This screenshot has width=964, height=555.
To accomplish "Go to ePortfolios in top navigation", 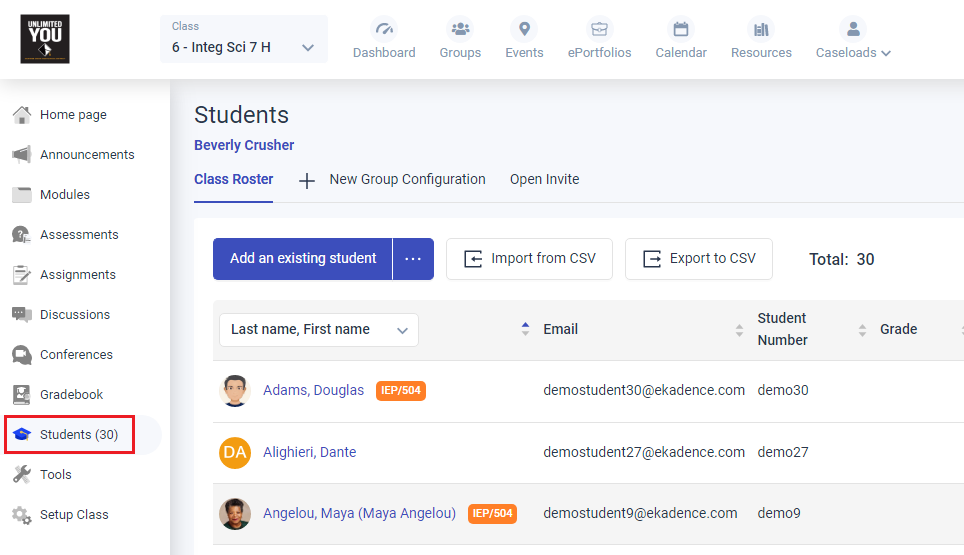I will tap(599, 53).
